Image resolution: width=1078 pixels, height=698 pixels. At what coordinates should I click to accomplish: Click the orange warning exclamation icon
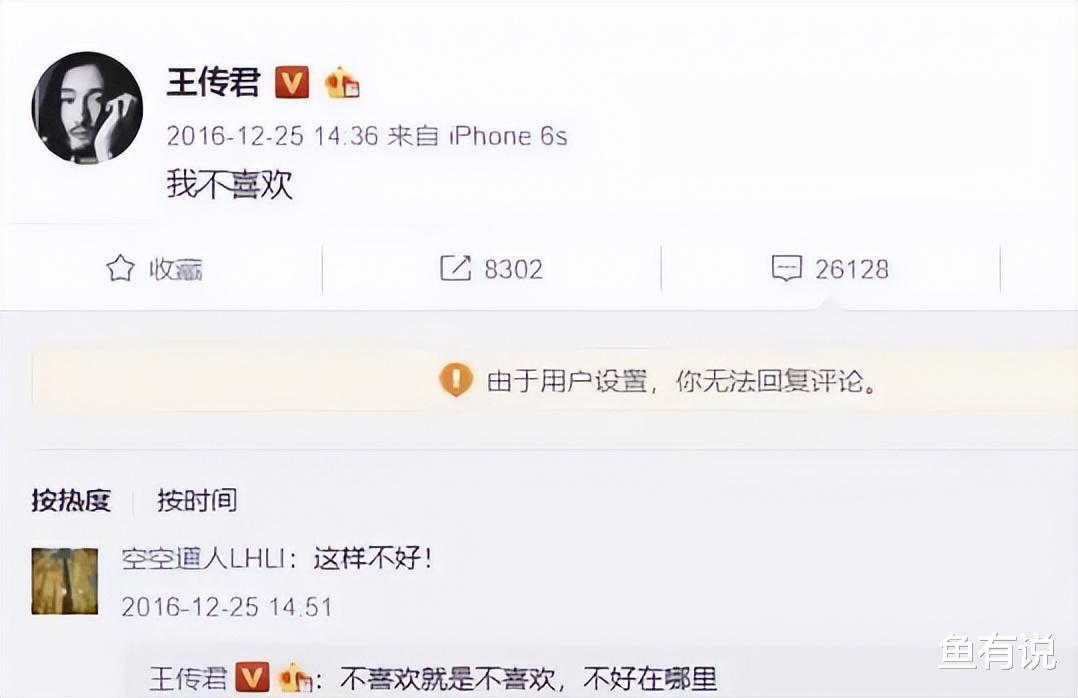tap(456, 380)
